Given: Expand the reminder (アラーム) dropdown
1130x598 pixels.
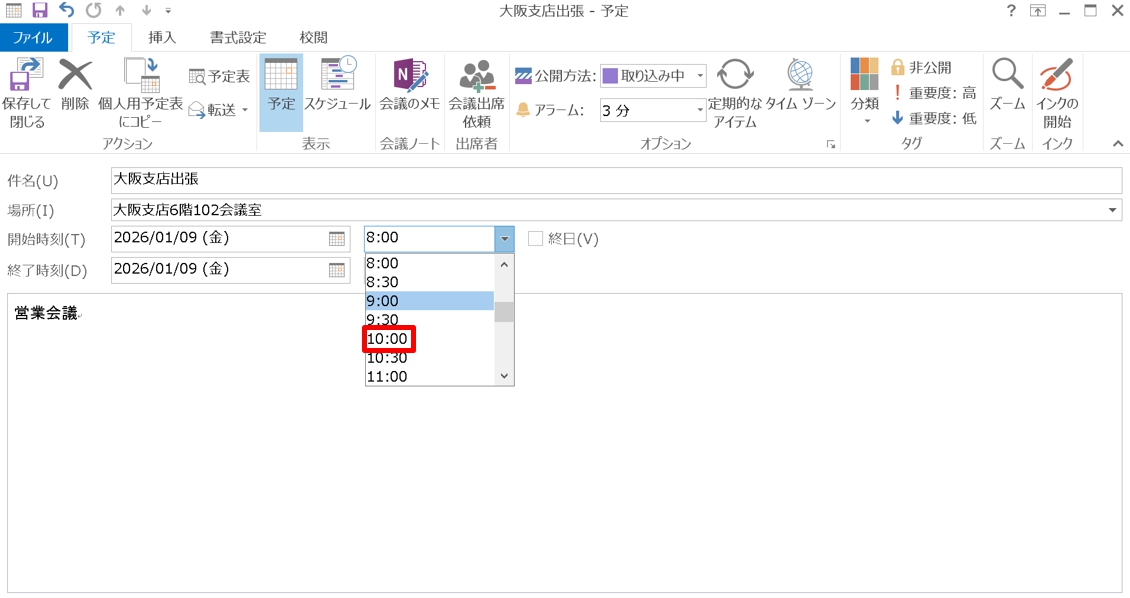Looking at the screenshot, I should coord(700,110).
